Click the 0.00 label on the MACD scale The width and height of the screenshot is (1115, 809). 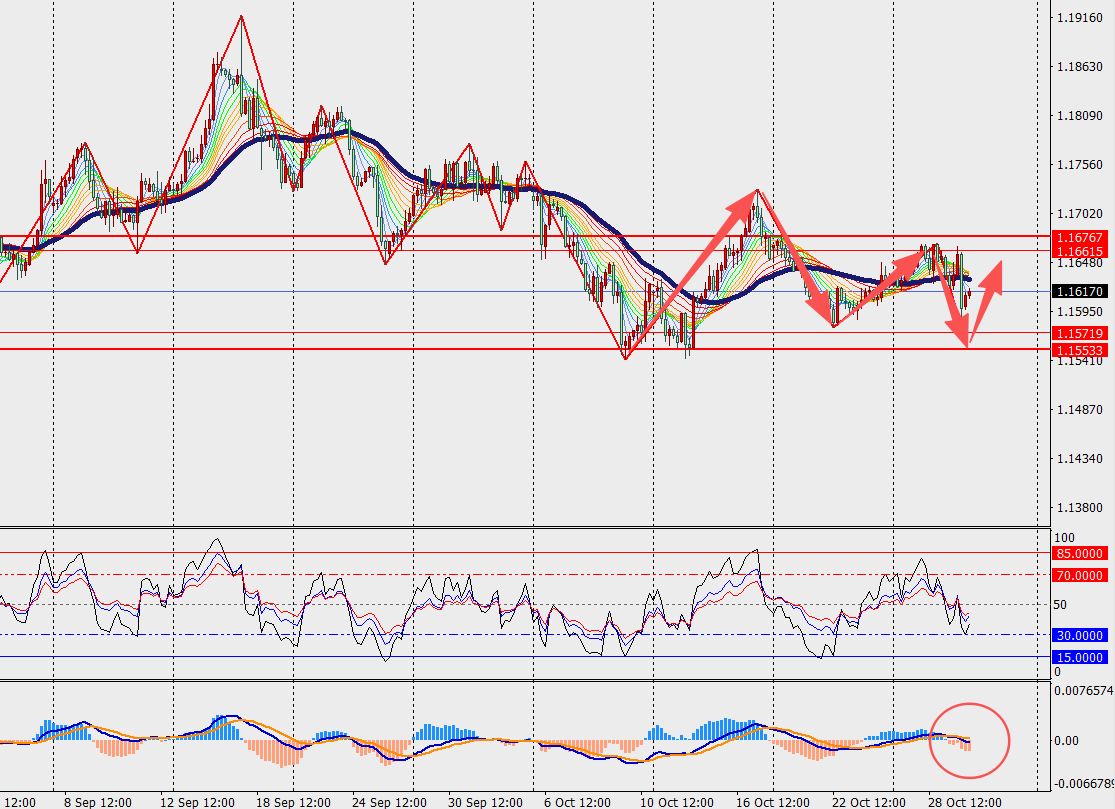(x=1069, y=741)
